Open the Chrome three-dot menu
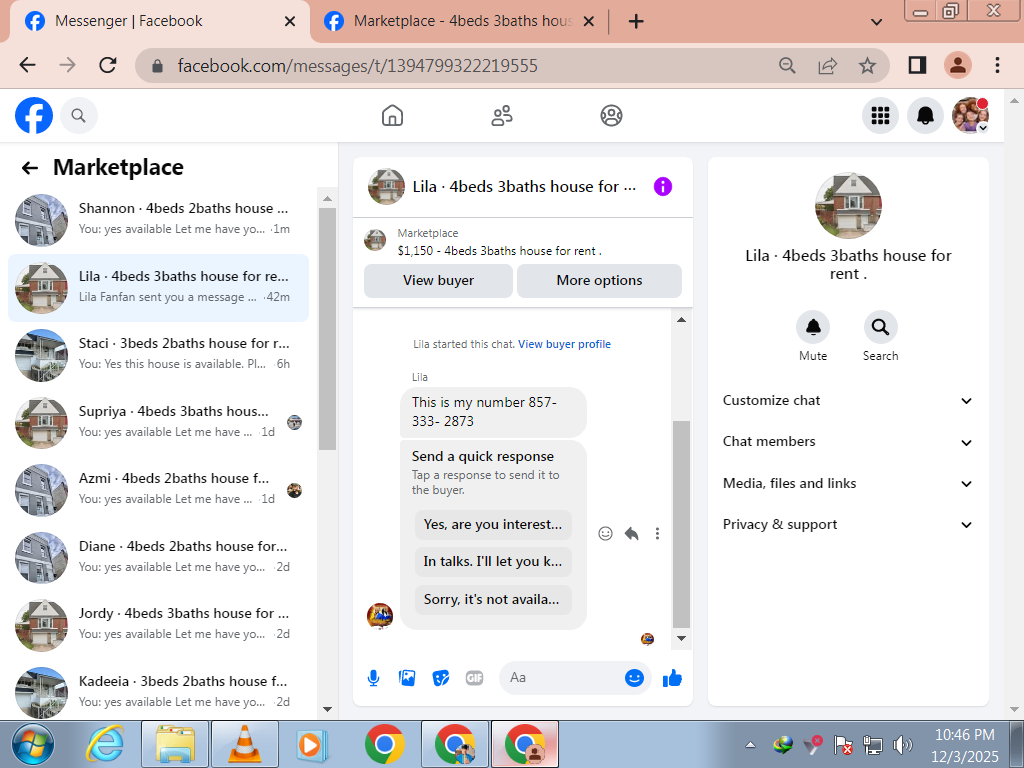 (x=997, y=65)
